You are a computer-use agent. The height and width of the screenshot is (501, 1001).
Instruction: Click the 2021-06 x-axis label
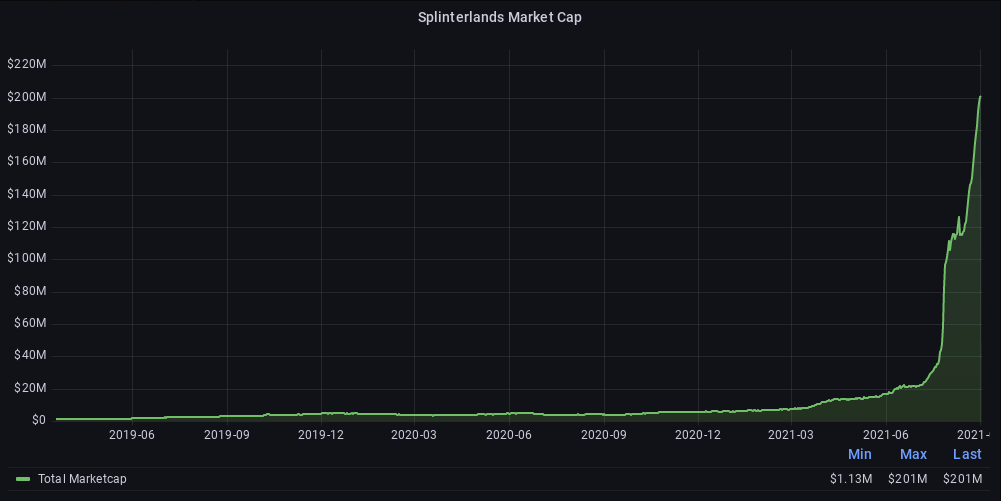pyautogui.click(x=886, y=435)
